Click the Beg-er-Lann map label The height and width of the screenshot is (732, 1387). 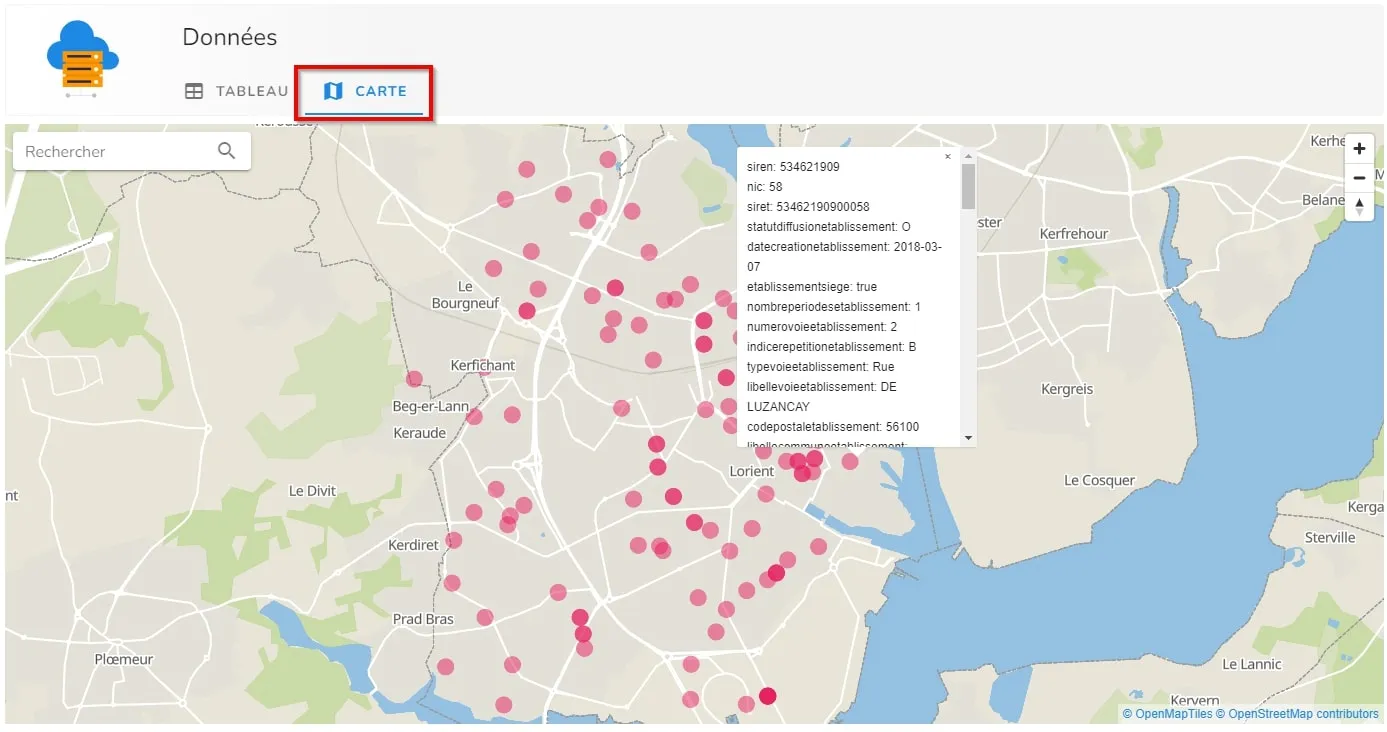click(431, 406)
